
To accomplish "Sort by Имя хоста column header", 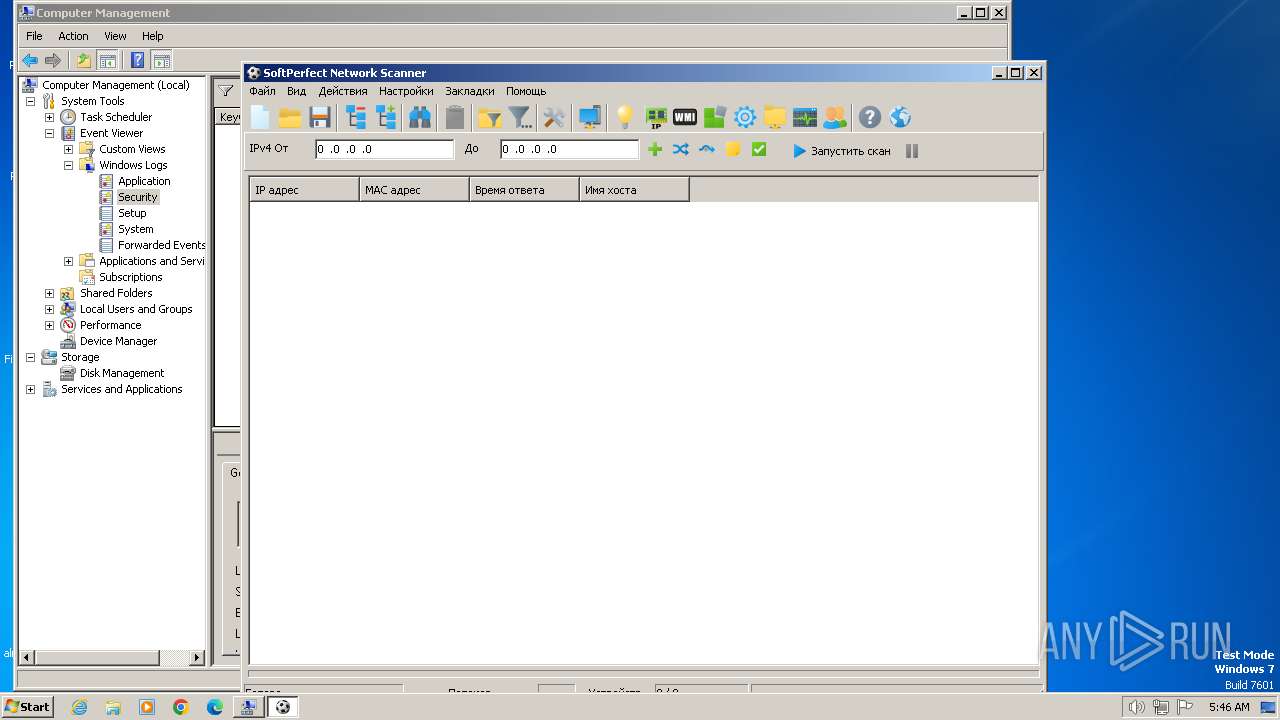I will (x=634, y=190).
